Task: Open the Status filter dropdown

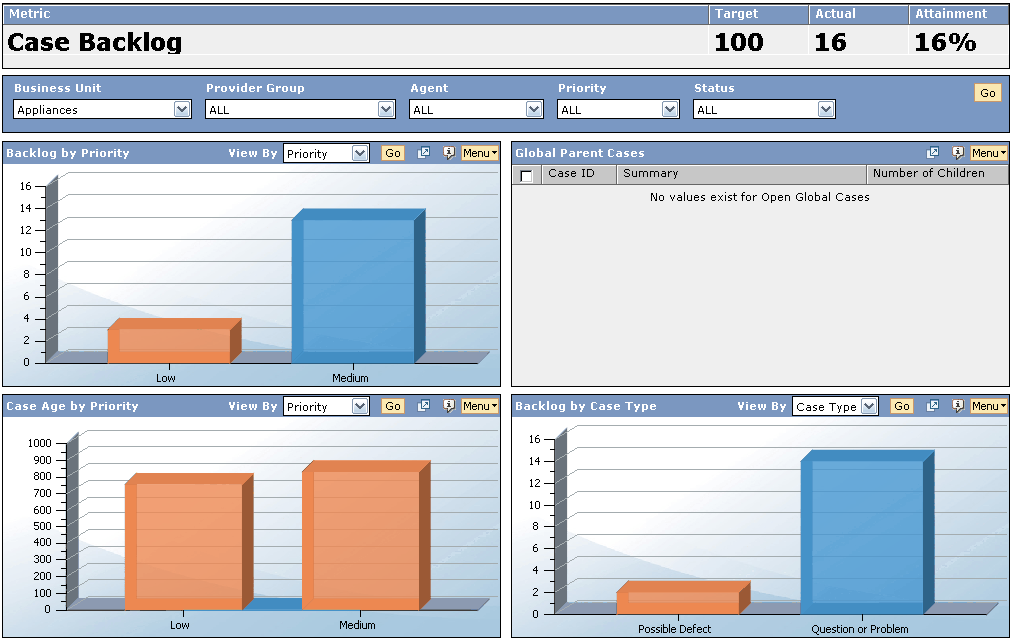Action: click(x=827, y=109)
